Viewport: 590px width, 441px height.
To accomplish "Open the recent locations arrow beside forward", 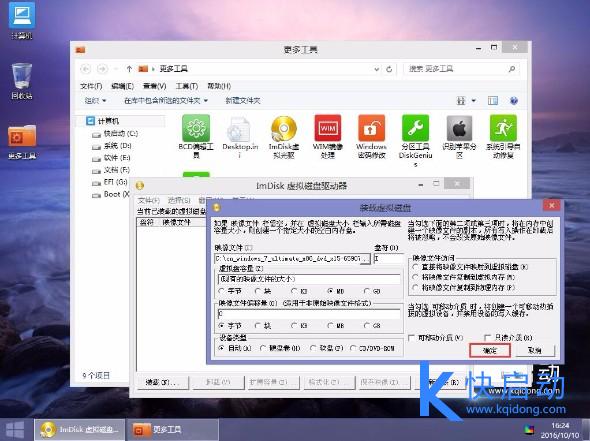I will (x=116, y=69).
